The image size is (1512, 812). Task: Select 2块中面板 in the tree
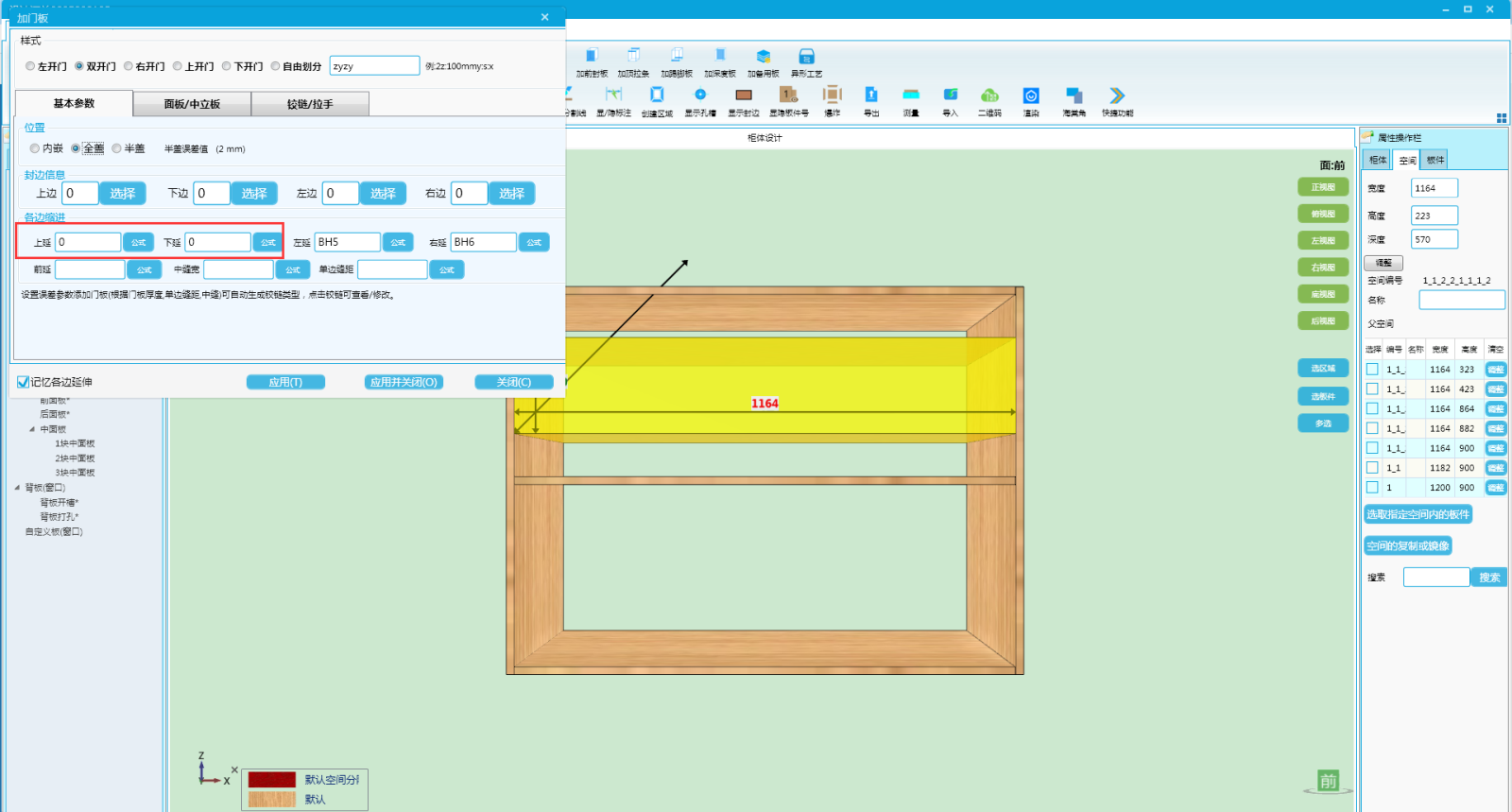pos(75,458)
